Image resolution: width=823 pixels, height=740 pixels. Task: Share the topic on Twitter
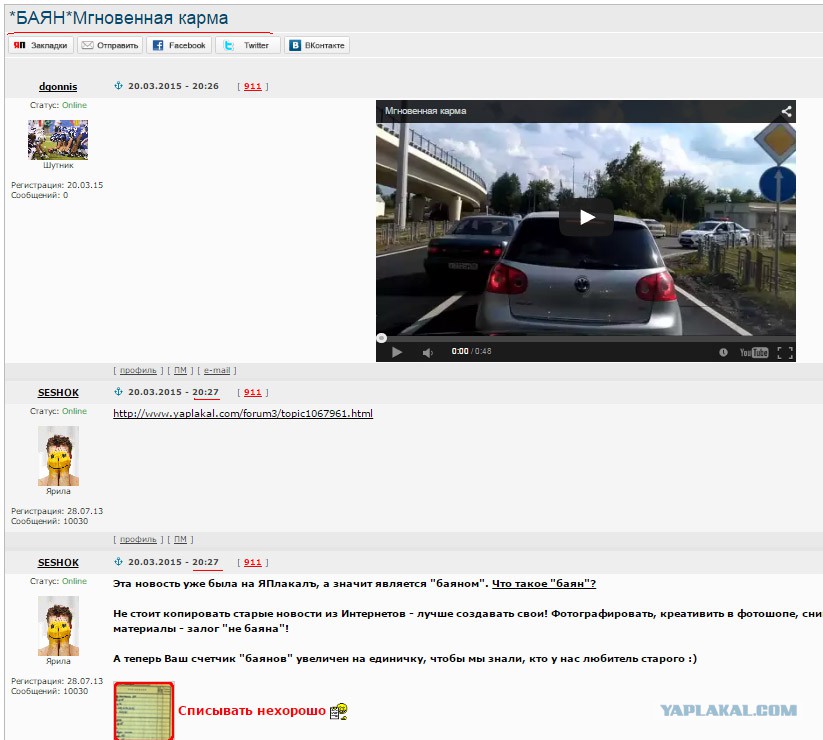(x=248, y=45)
